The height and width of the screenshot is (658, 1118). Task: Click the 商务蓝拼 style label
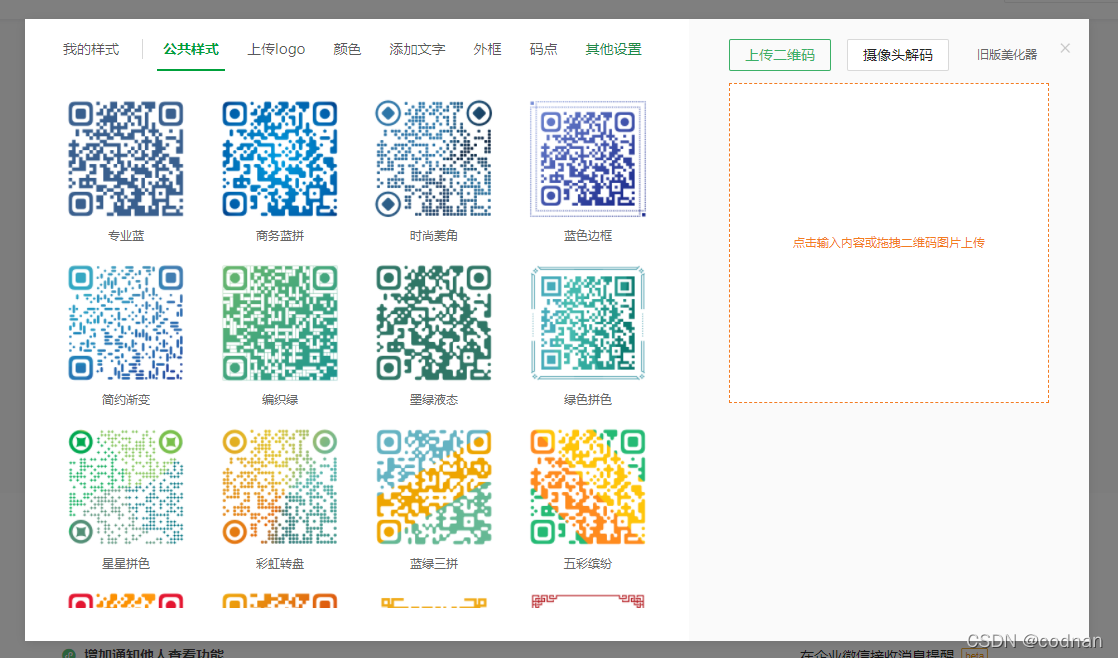click(x=280, y=235)
